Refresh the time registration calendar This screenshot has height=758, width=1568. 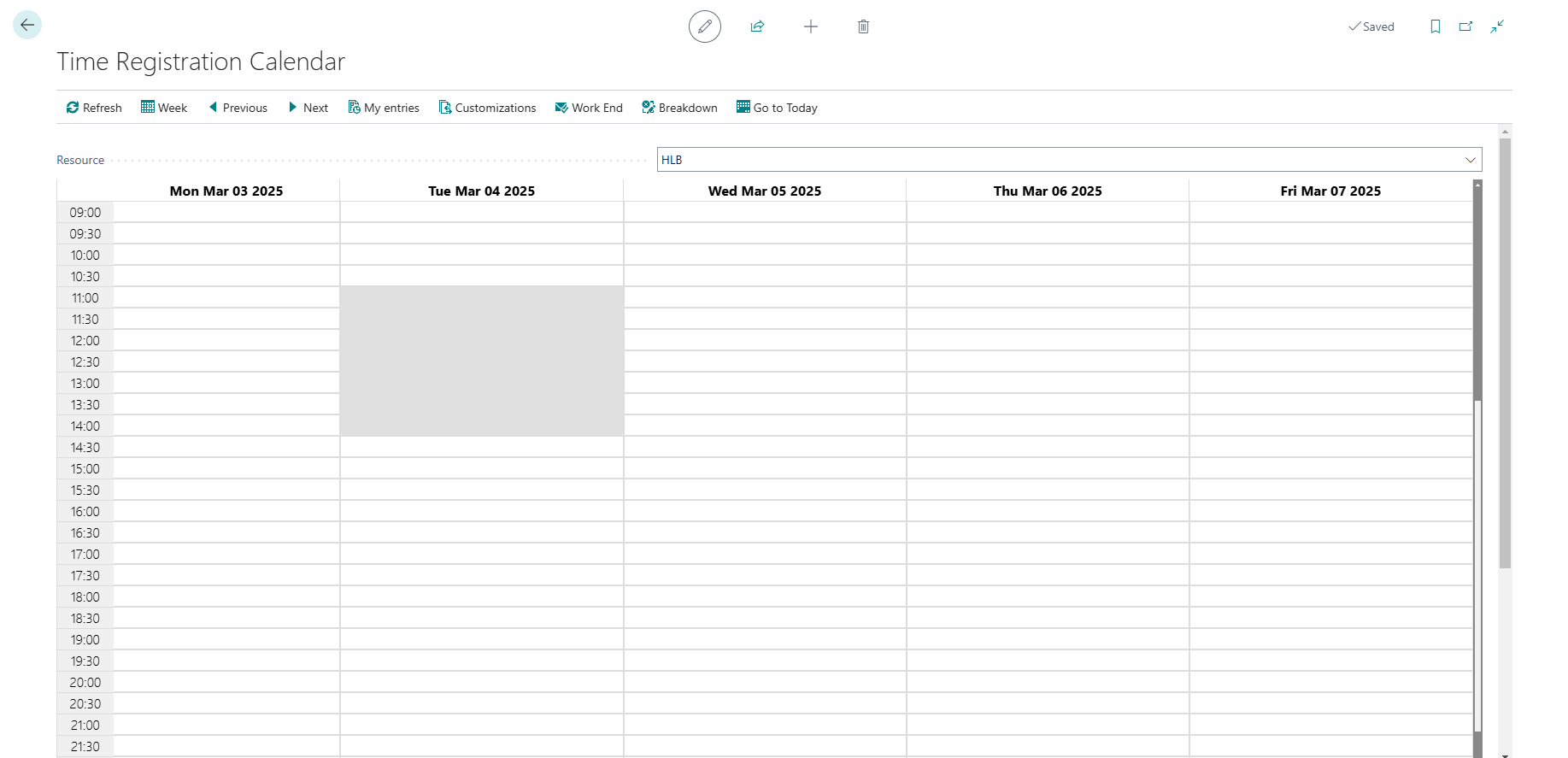click(x=94, y=108)
